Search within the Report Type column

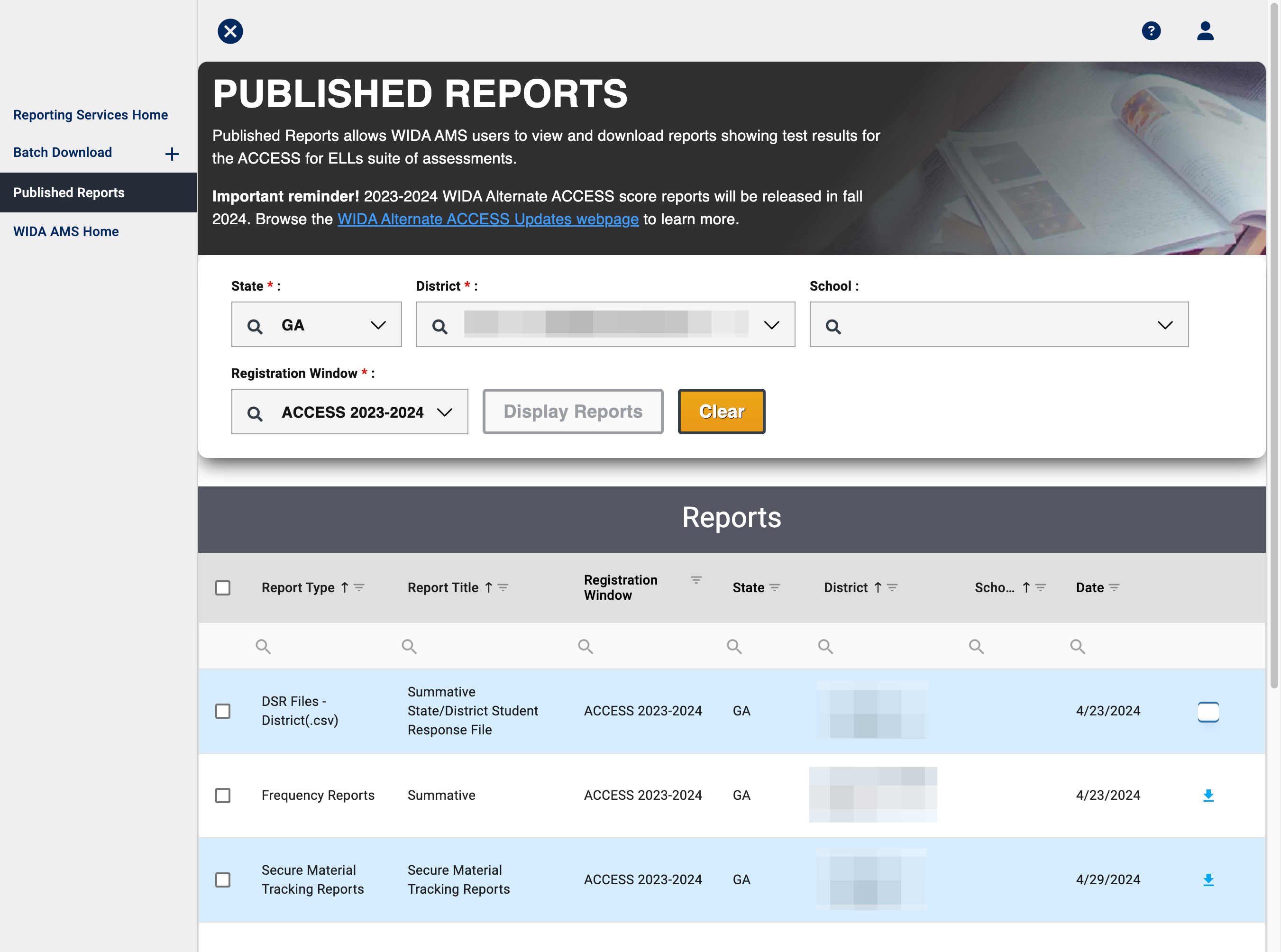click(263, 646)
